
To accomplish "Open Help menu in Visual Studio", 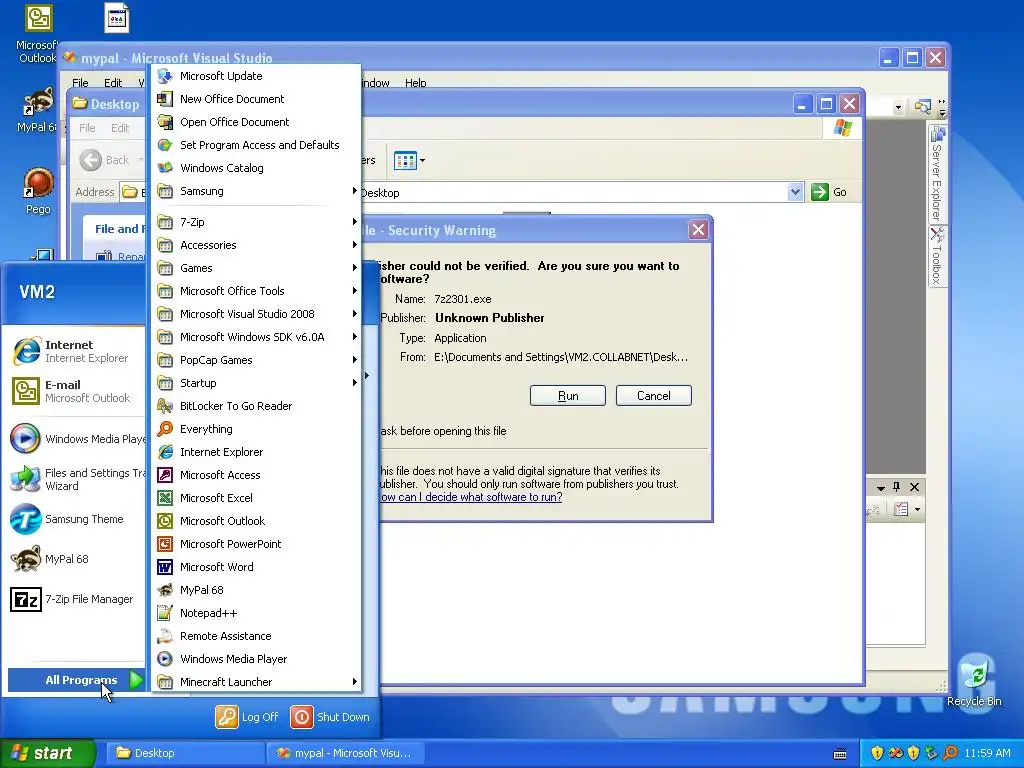I will (x=415, y=83).
